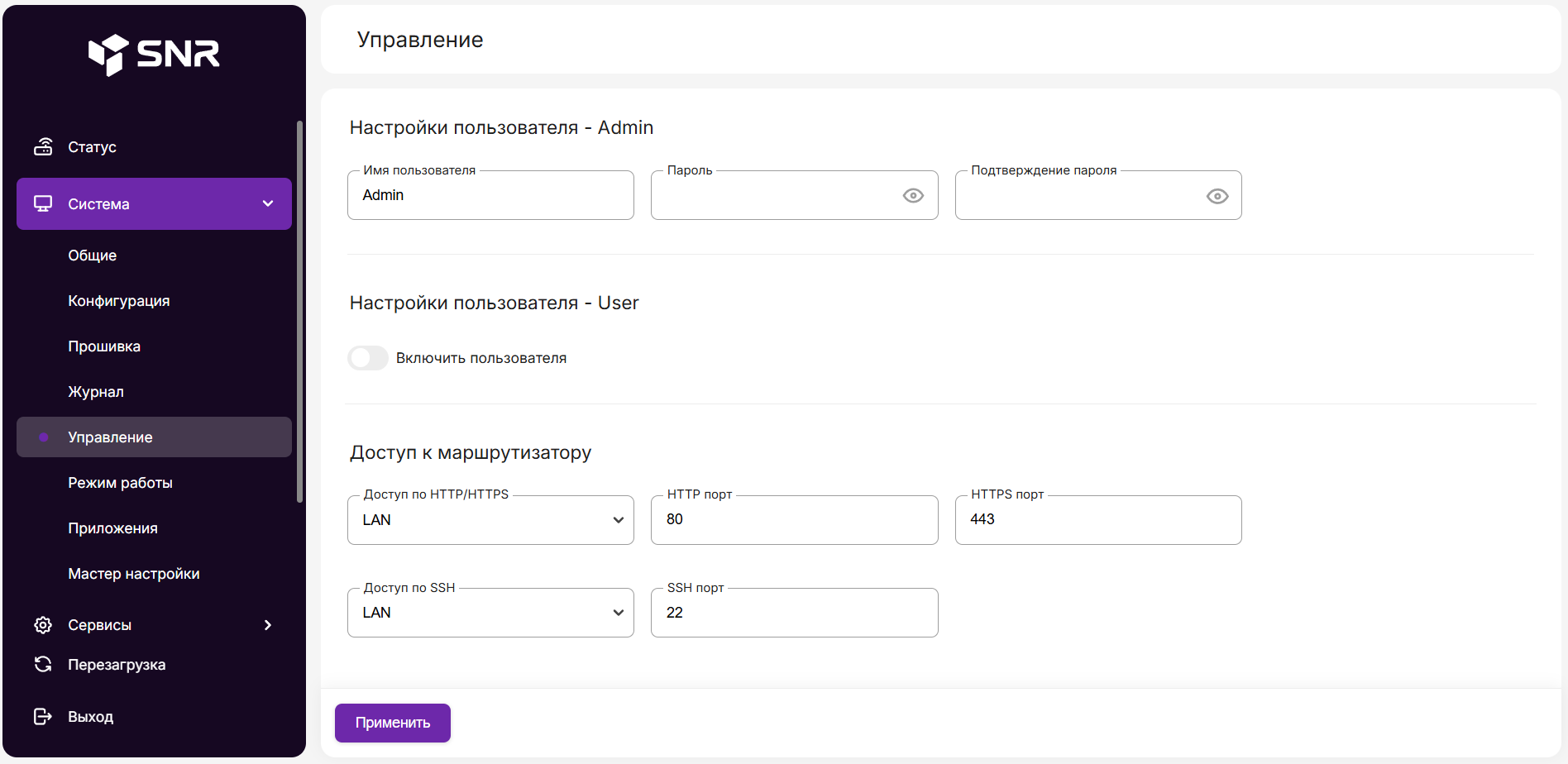This screenshot has height=764, width=1568.
Task: Reveal Подтверждение пароля with eye icon
Action: [1217, 196]
